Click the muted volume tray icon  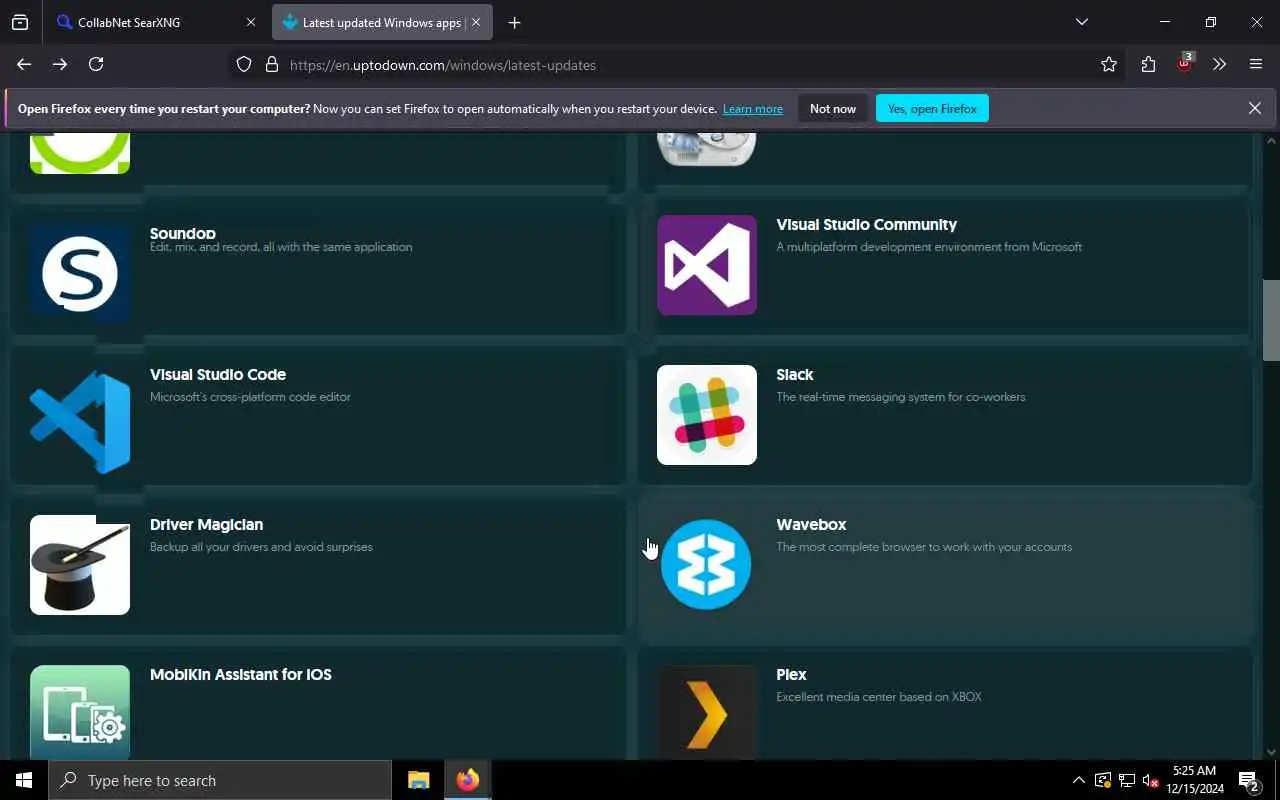(1150, 780)
